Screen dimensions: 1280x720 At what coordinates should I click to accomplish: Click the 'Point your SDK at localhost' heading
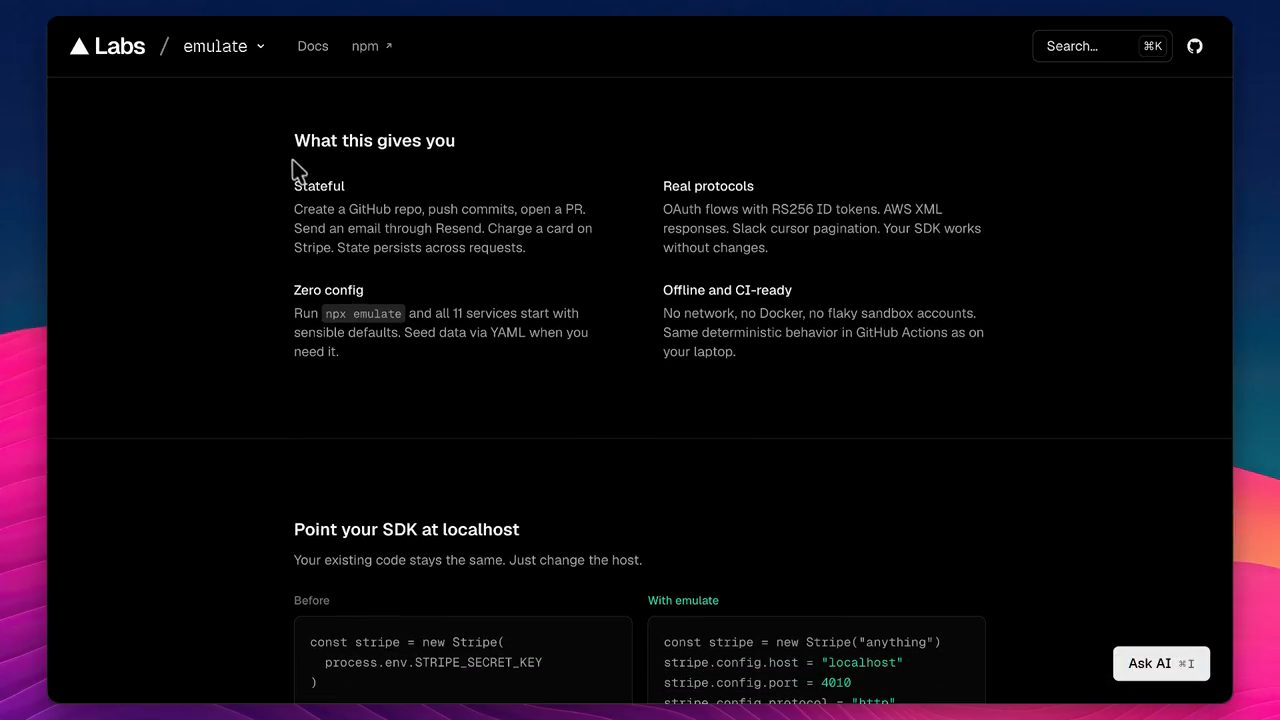click(406, 530)
